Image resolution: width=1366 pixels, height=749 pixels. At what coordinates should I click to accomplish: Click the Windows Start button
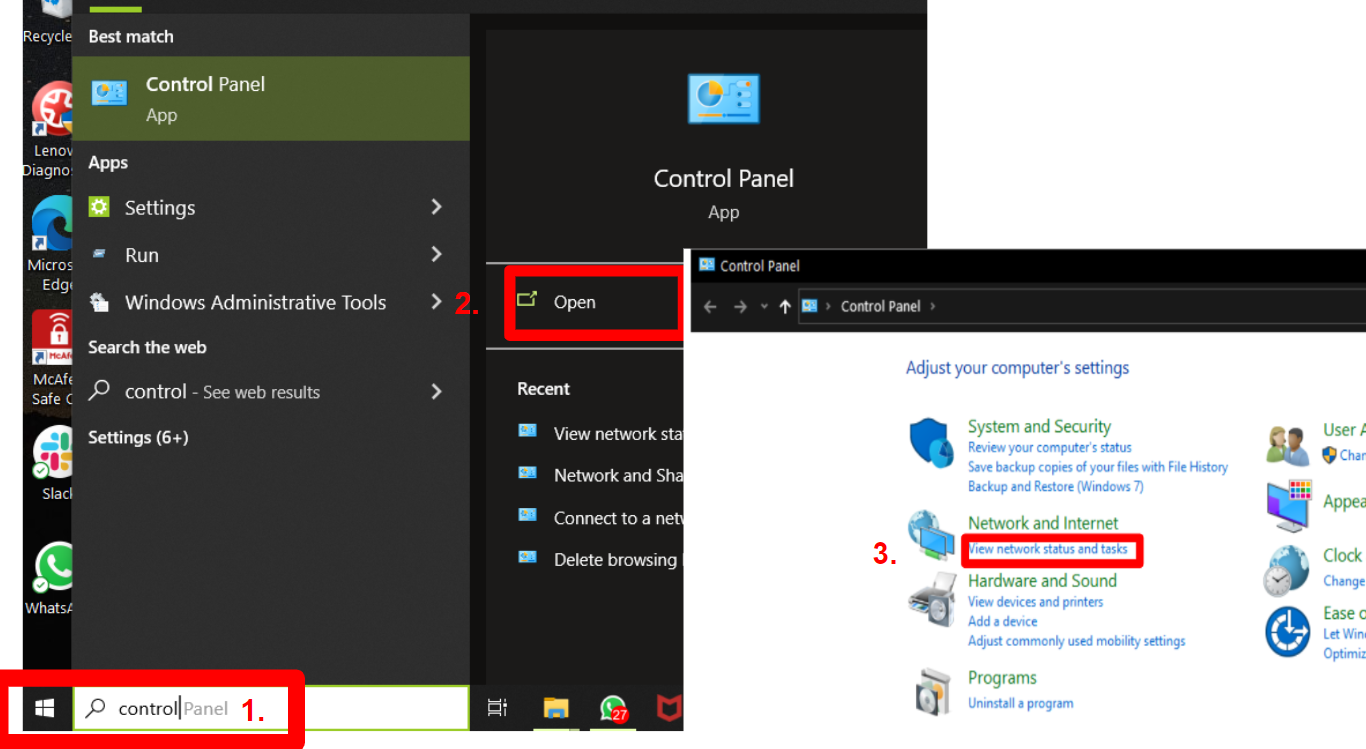tap(44, 708)
